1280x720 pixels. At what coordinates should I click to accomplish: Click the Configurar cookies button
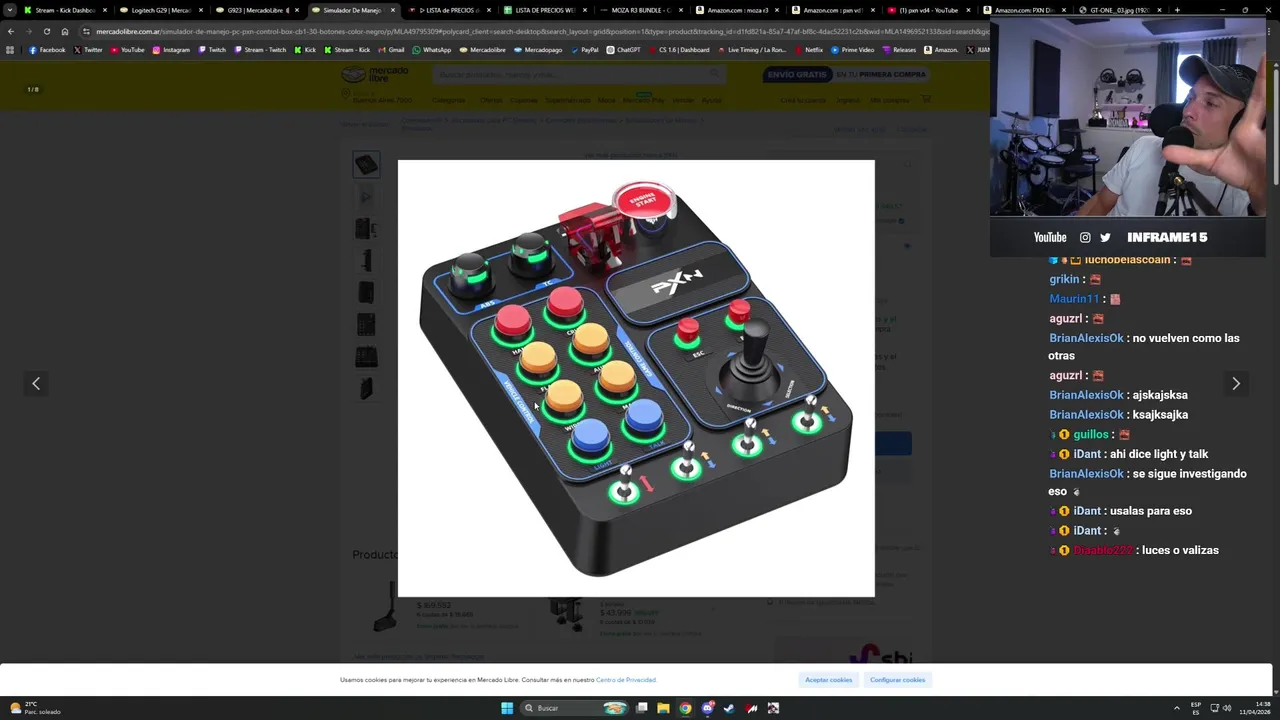click(x=897, y=680)
